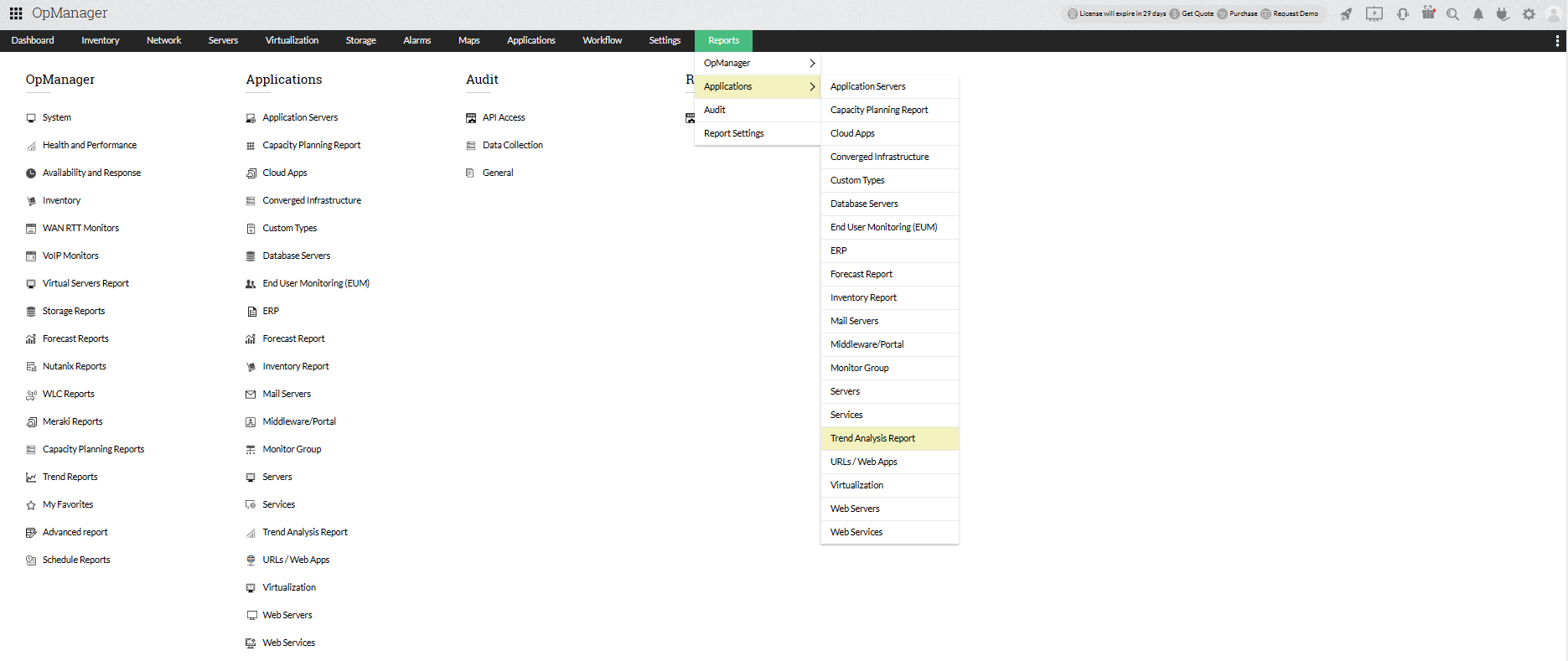Click the icon beside Data Collection

click(471, 146)
